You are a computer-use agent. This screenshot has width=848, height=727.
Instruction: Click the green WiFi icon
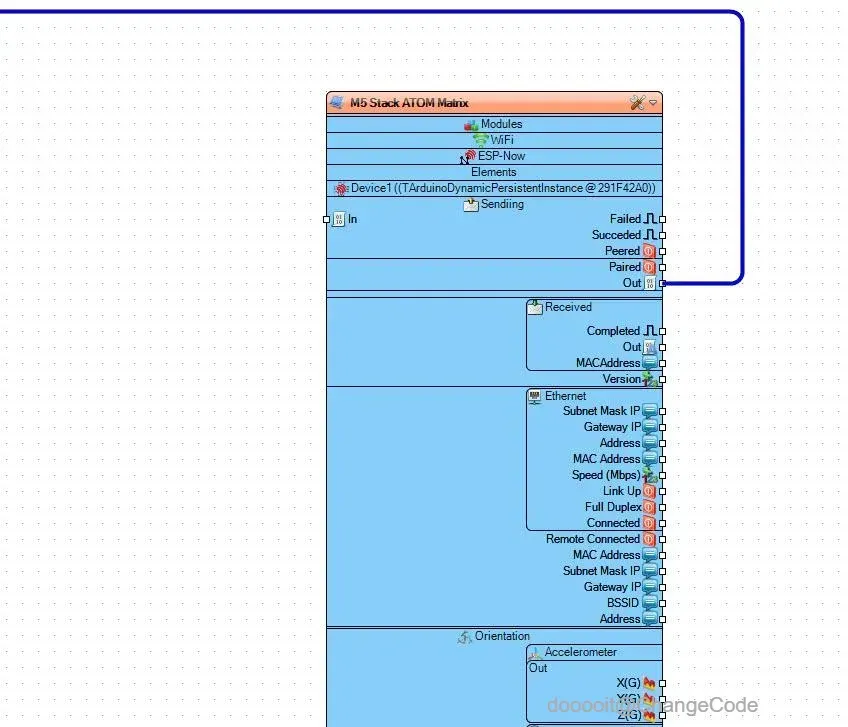pyautogui.click(x=481, y=141)
